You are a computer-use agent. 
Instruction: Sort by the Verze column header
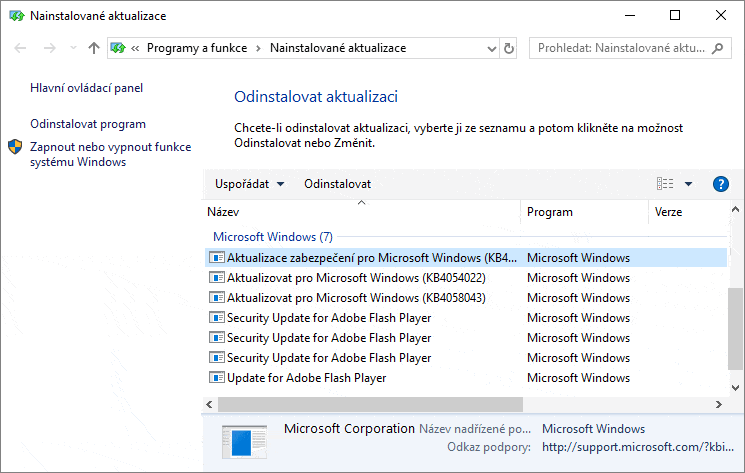click(x=688, y=212)
